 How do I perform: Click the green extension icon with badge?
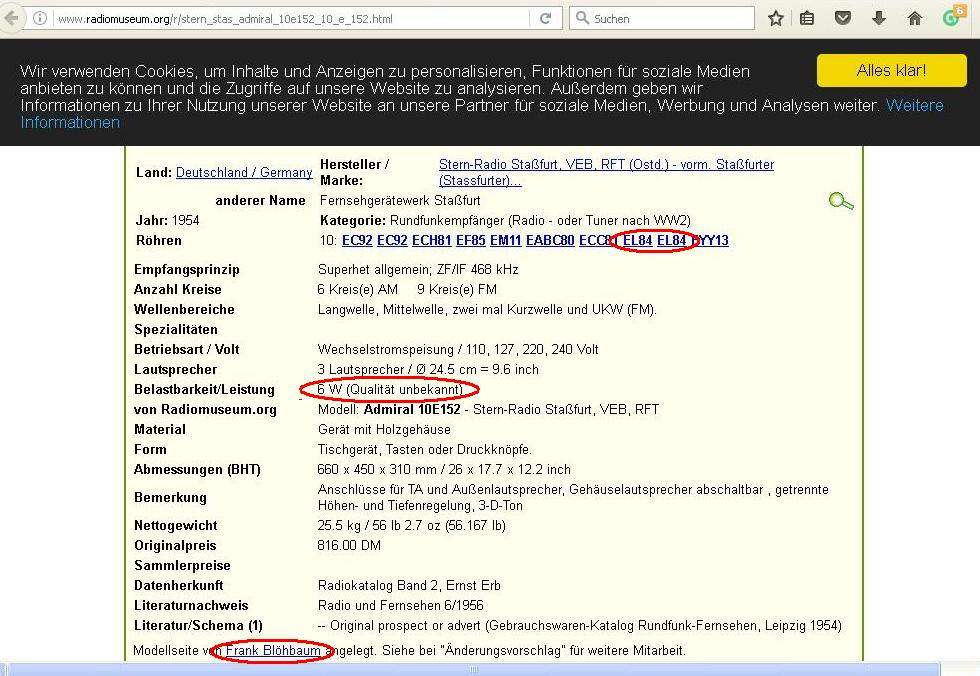point(953,16)
